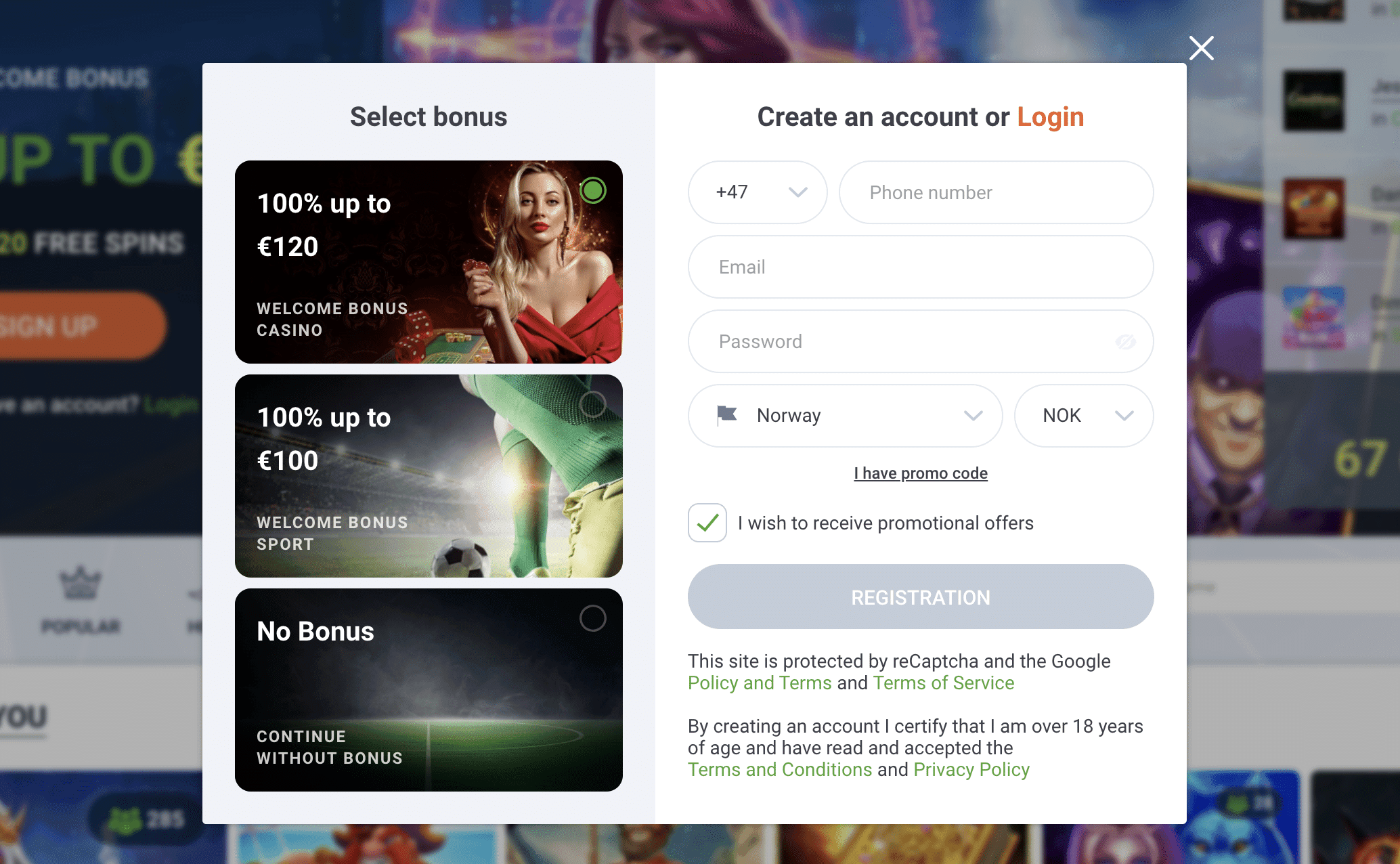The width and height of the screenshot is (1400, 864).
Task: Open Google Policy and Terms link
Action: [760, 683]
